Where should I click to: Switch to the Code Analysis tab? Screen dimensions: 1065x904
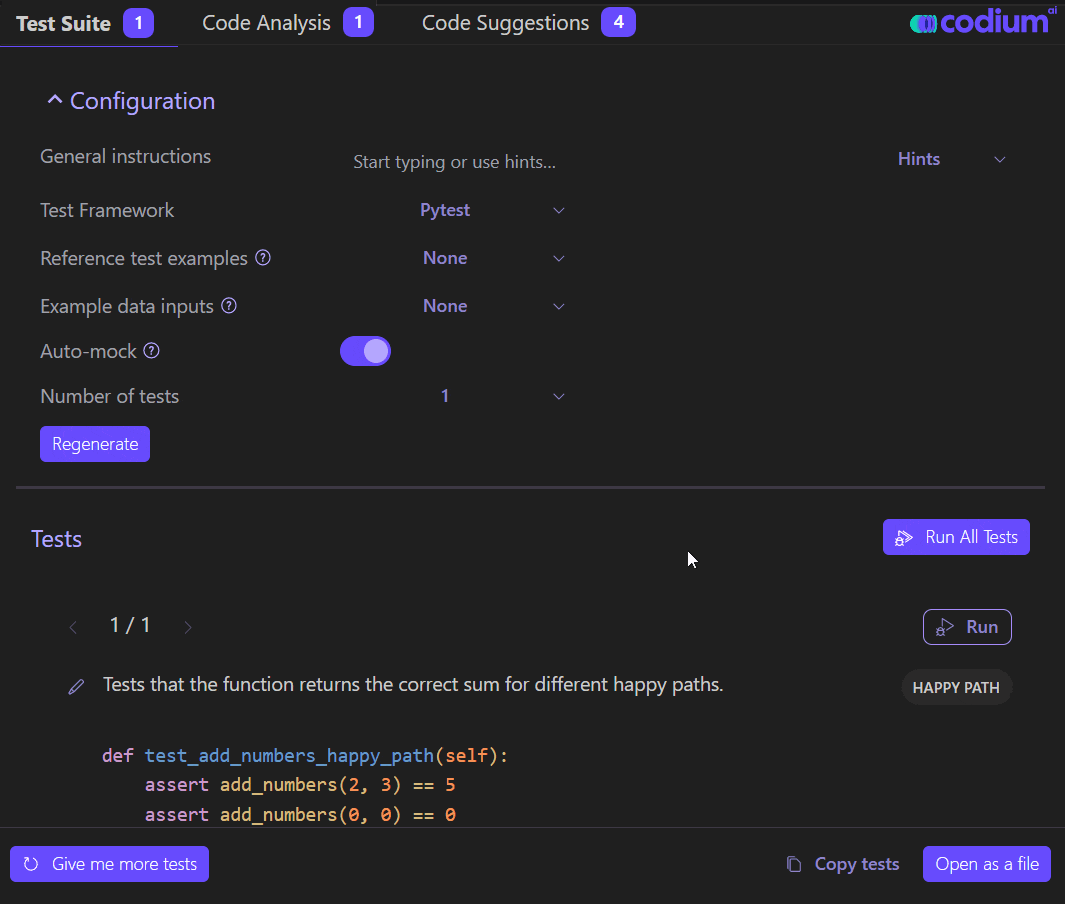266,21
